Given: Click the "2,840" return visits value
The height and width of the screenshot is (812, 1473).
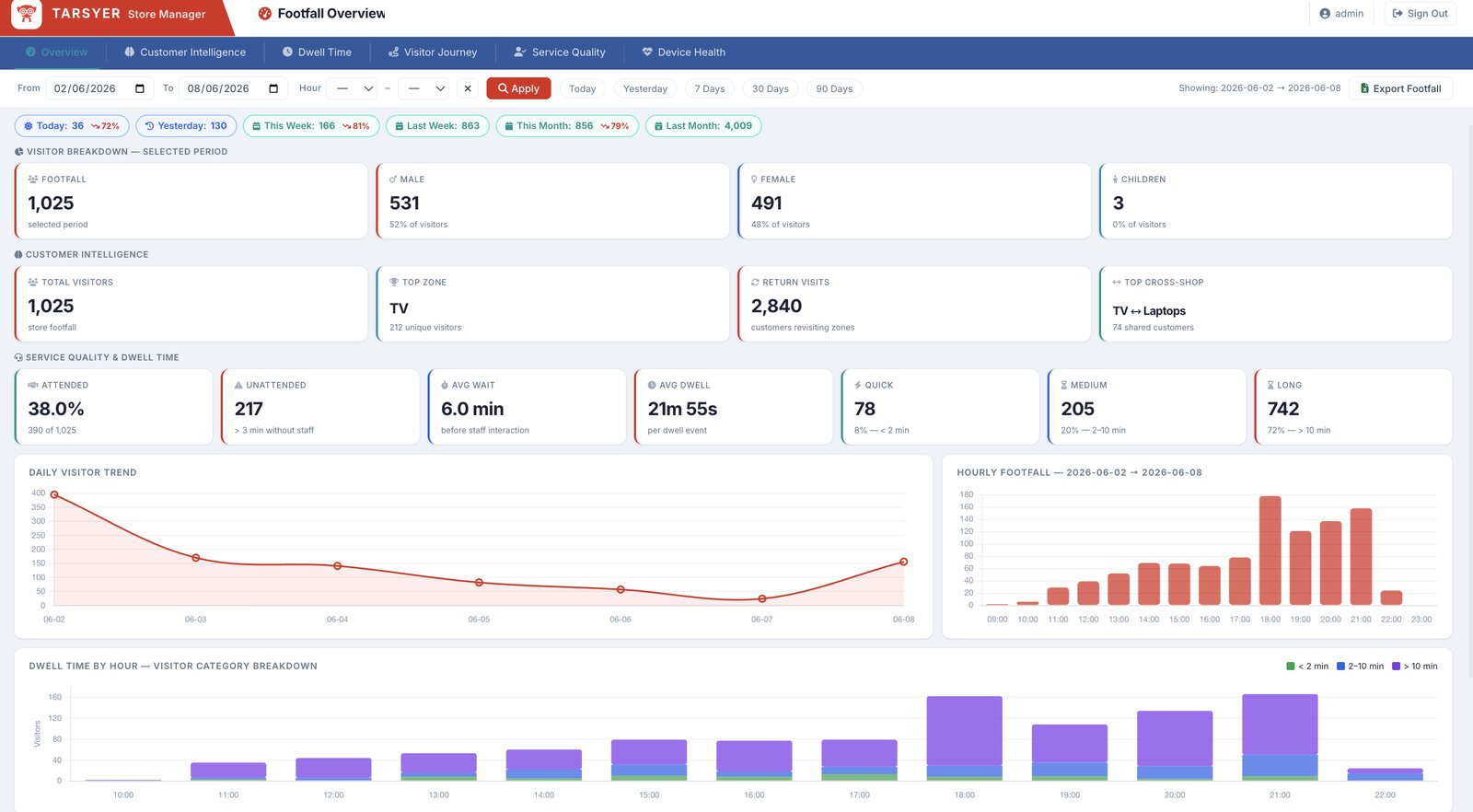Looking at the screenshot, I should [776, 306].
